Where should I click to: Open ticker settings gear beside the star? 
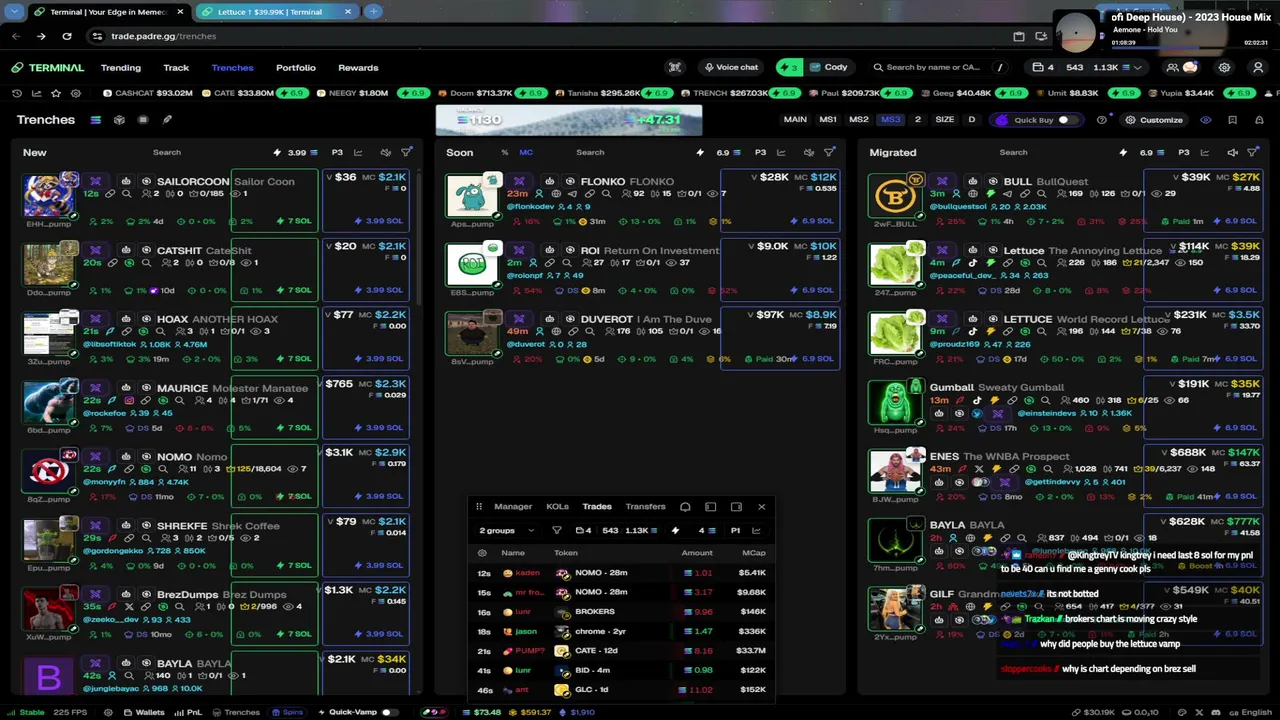76,93
